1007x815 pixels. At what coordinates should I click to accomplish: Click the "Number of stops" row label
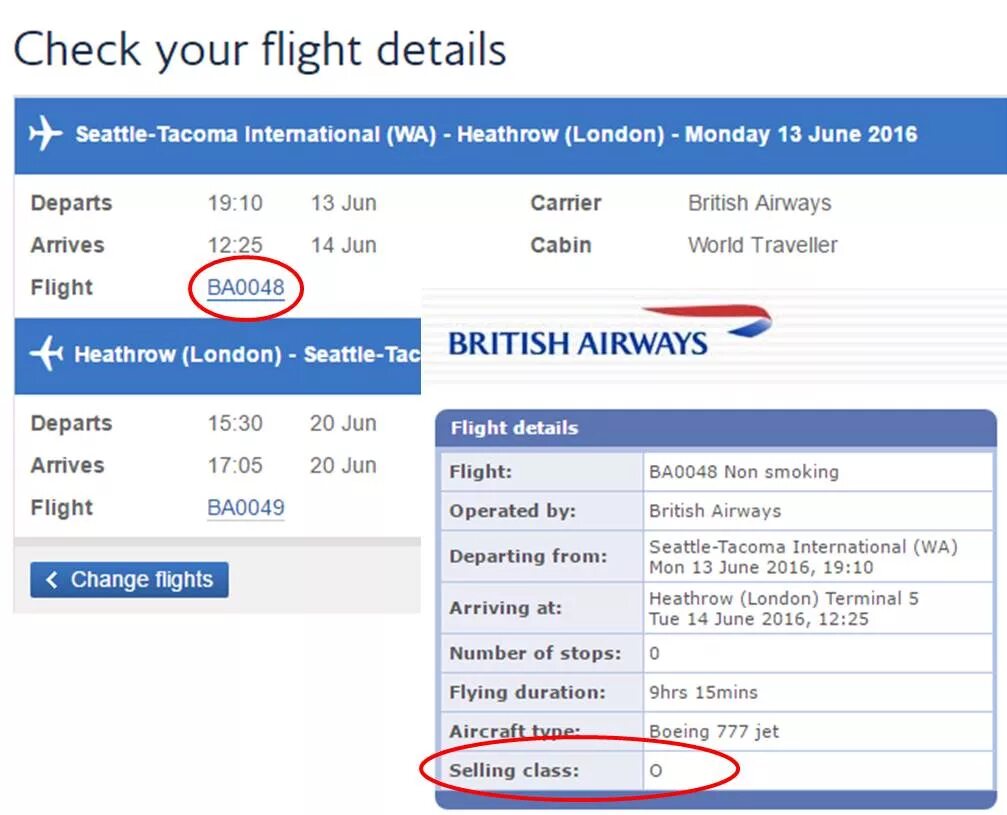coord(535,653)
